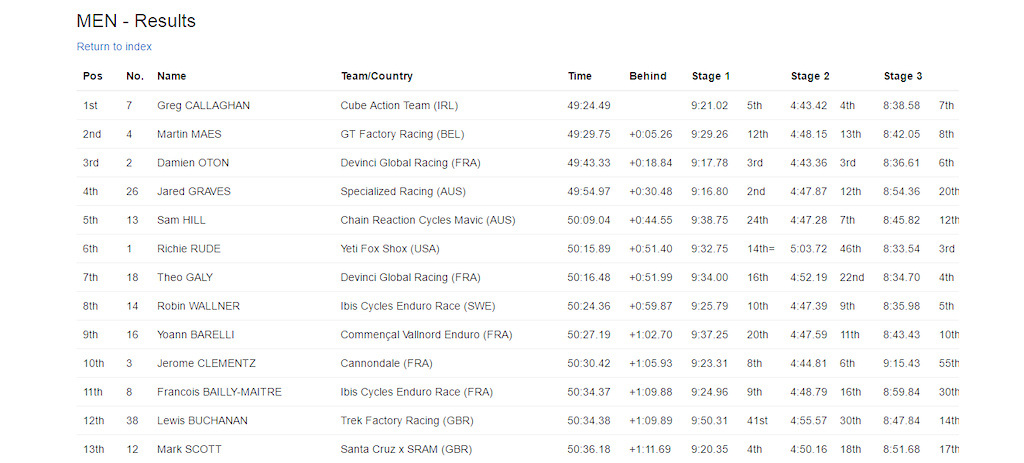Select the Francois BAILLY-MAITRE name cell

coord(219,392)
